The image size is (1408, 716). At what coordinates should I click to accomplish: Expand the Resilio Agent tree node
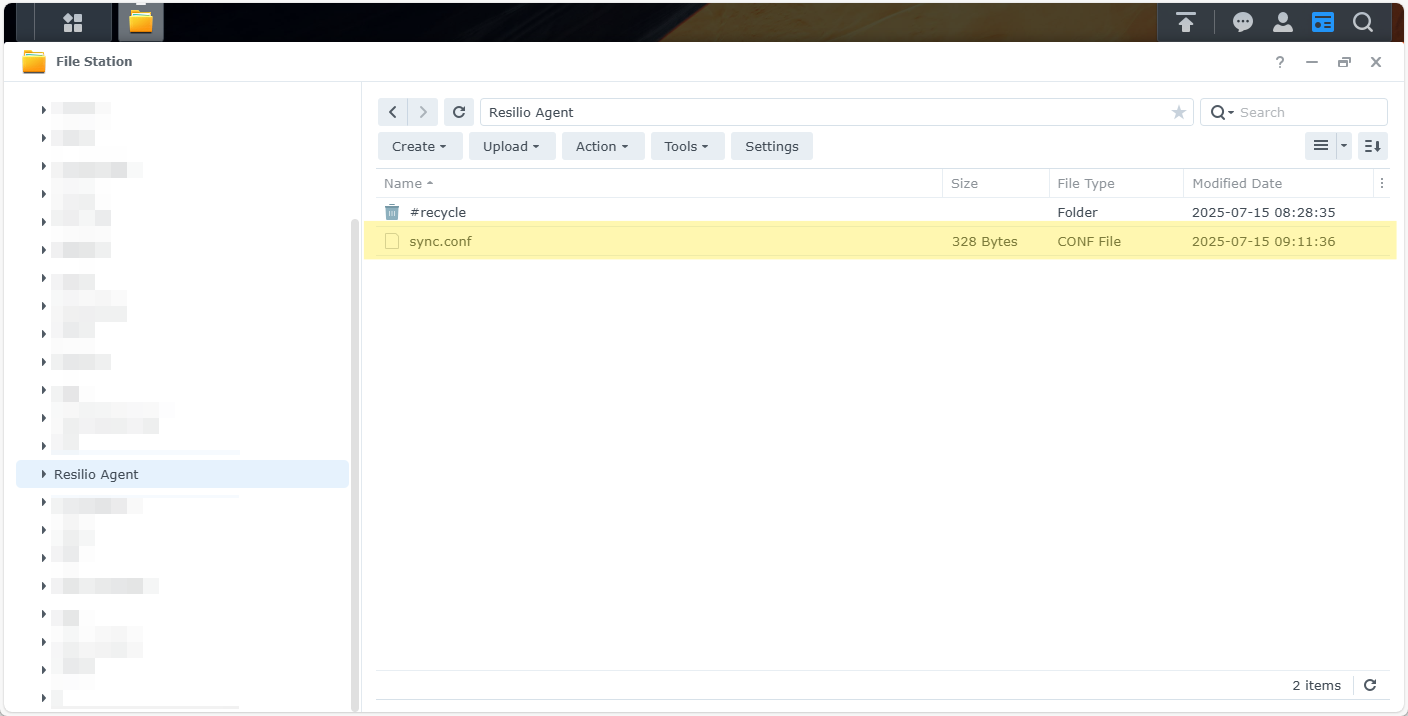pos(44,474)
